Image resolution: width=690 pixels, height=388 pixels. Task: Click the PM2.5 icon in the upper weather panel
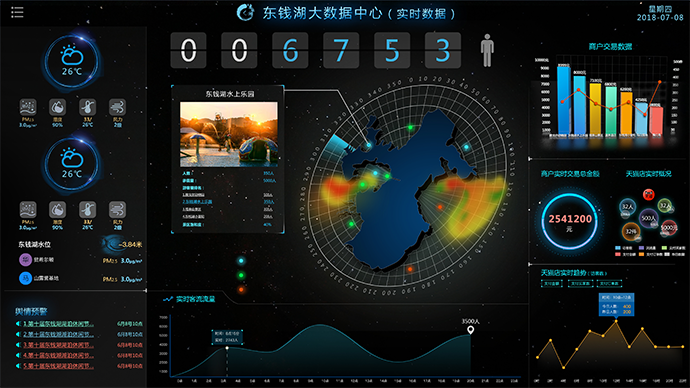pos(28,107)
